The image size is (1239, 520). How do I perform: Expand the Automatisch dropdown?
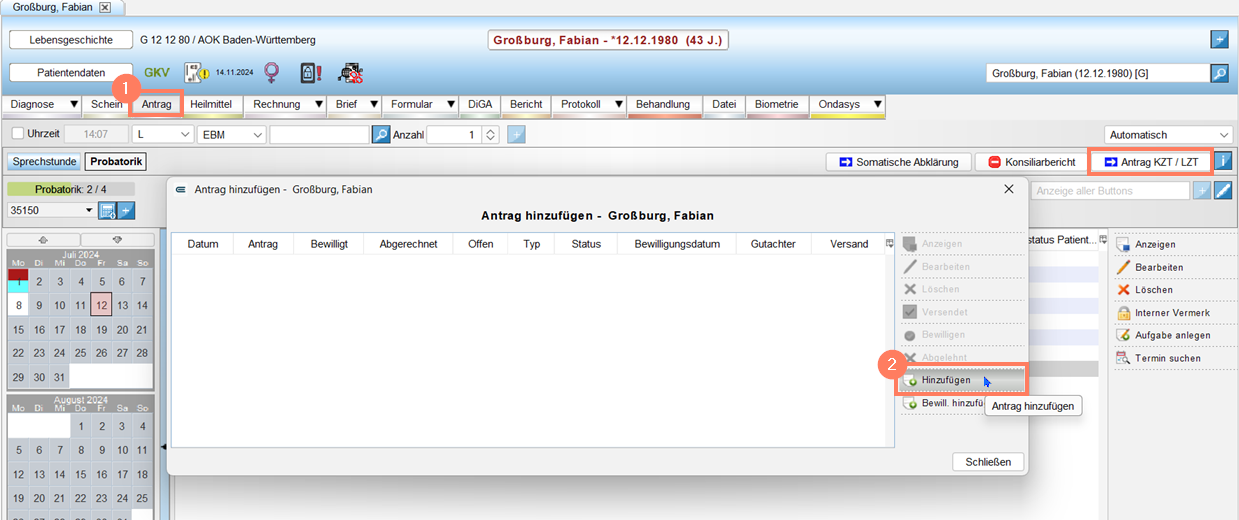pos(1169,135)
